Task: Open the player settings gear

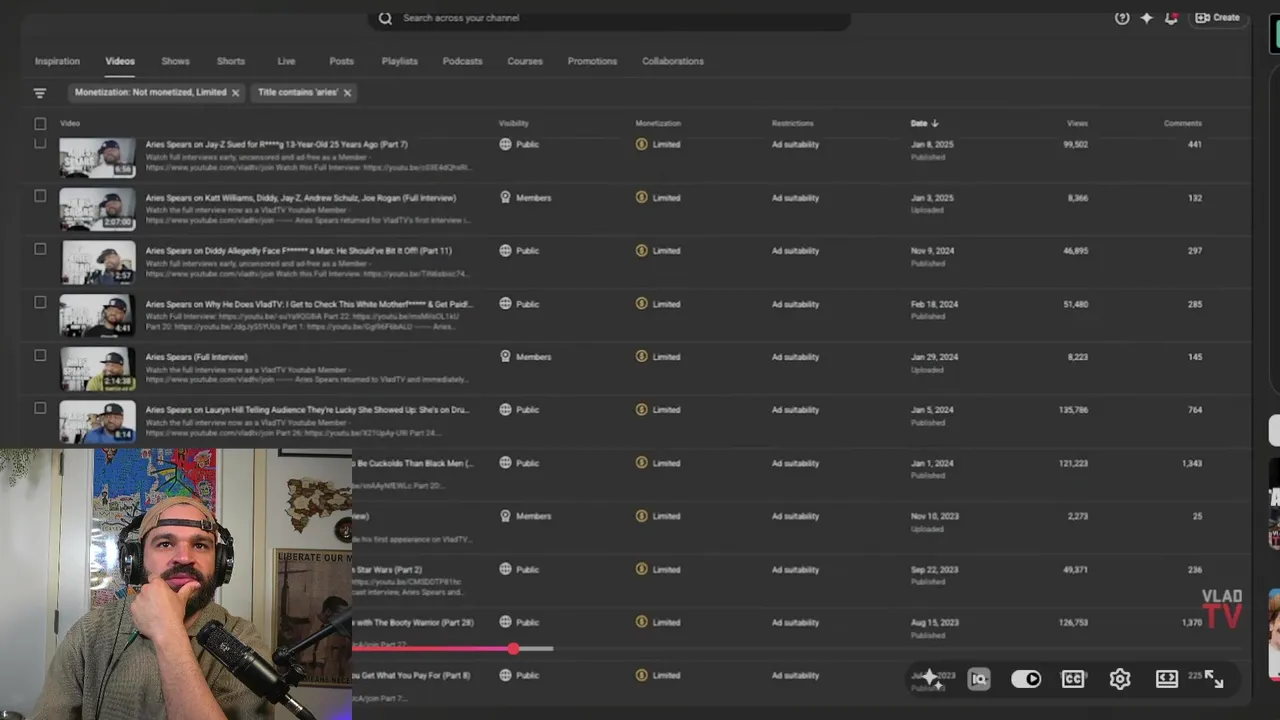Action: 1120,679
